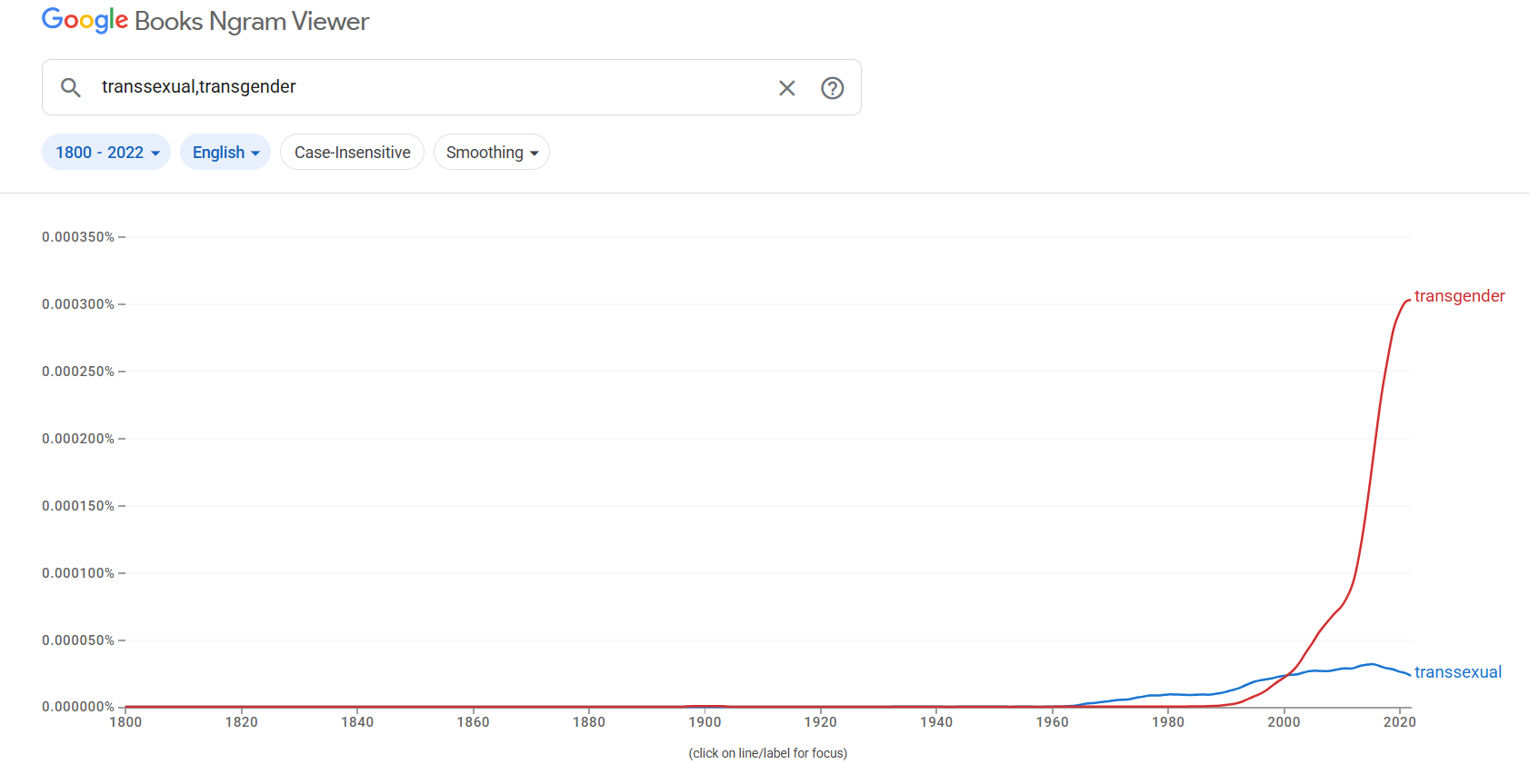Open the help question mark icon

pos(832,88)
